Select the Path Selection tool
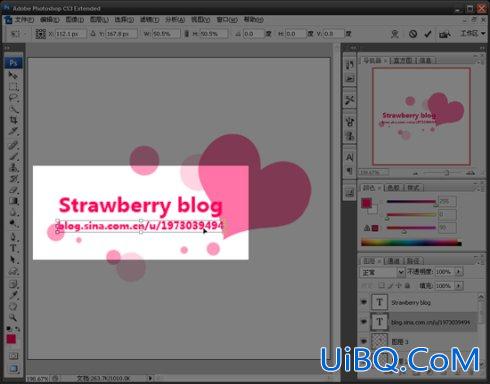Viewport: 490px width, 384px height. click(x=13, y=260)
